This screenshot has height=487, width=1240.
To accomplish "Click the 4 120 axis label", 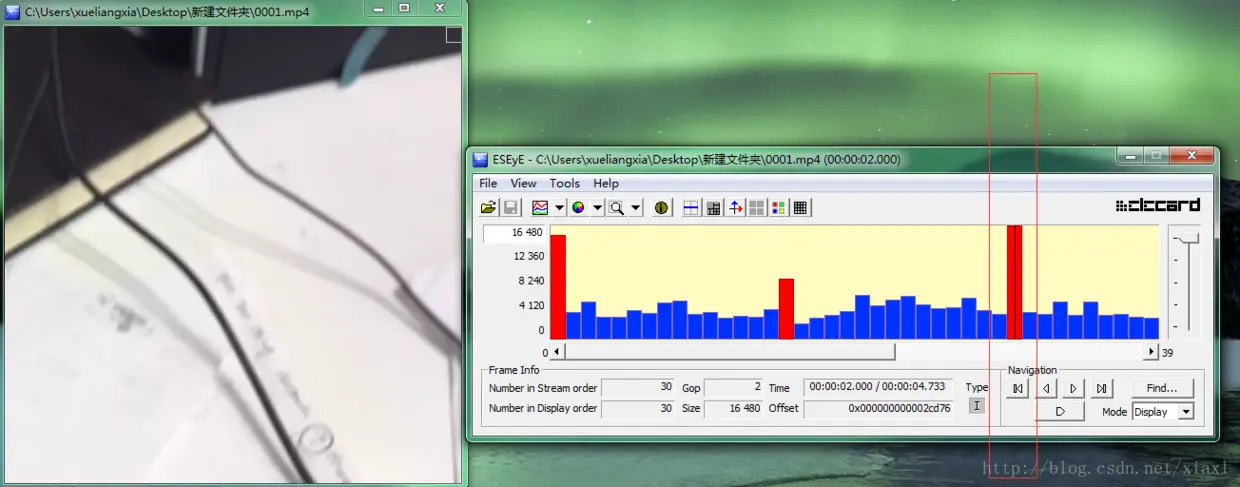I will pos(530,306).
